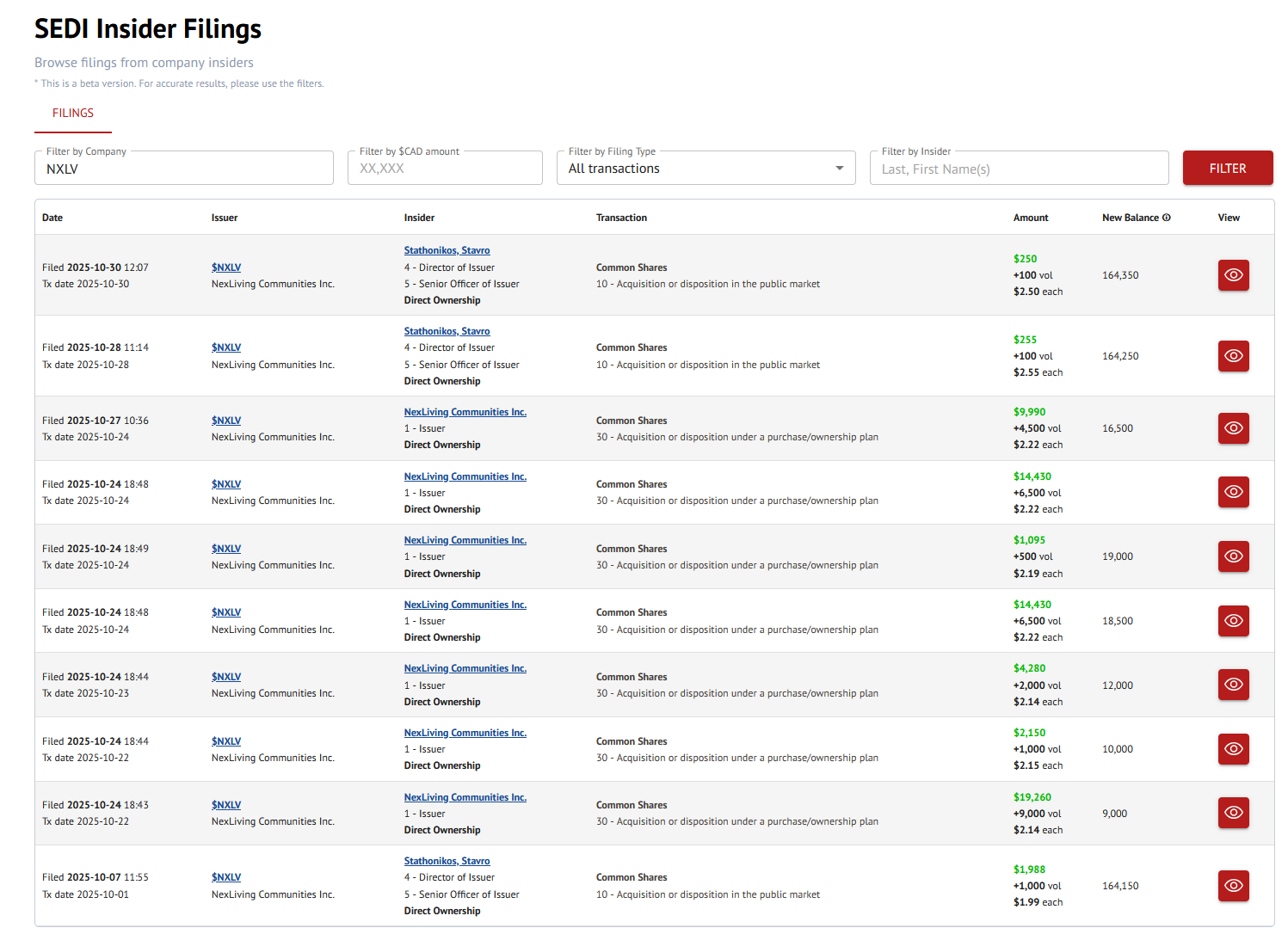Select the new balance value 164,150
Screen dimensions: 1288x934
coord(1120,886)
